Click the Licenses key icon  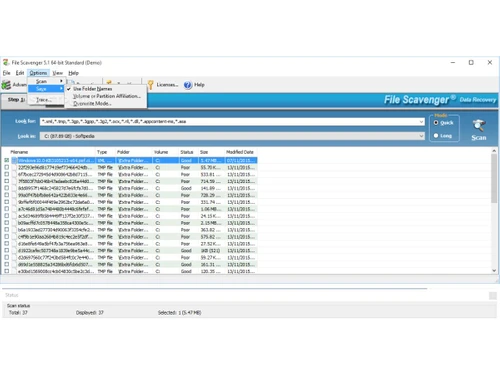151,85
